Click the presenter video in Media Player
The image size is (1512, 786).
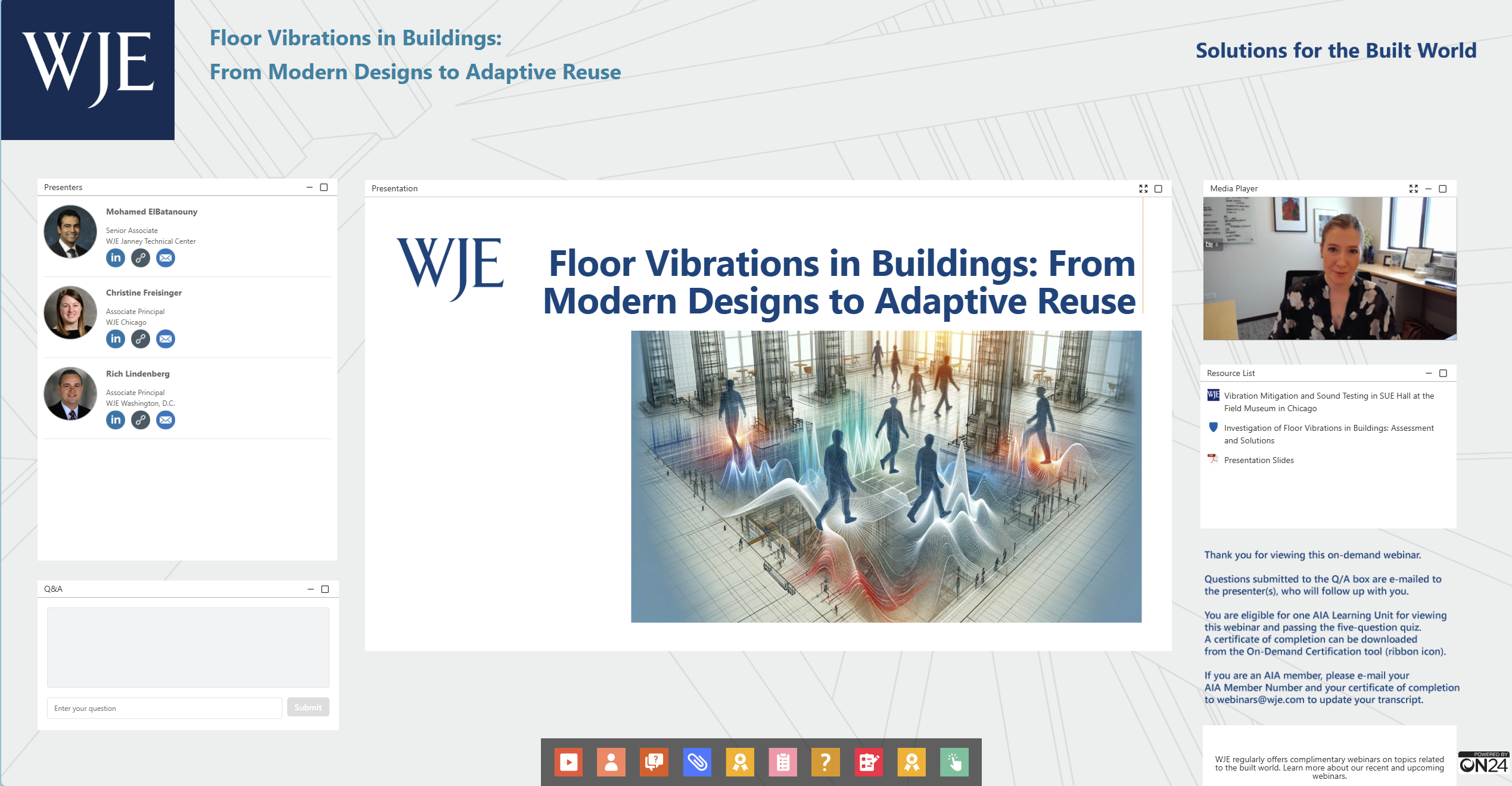point(1330,269)
